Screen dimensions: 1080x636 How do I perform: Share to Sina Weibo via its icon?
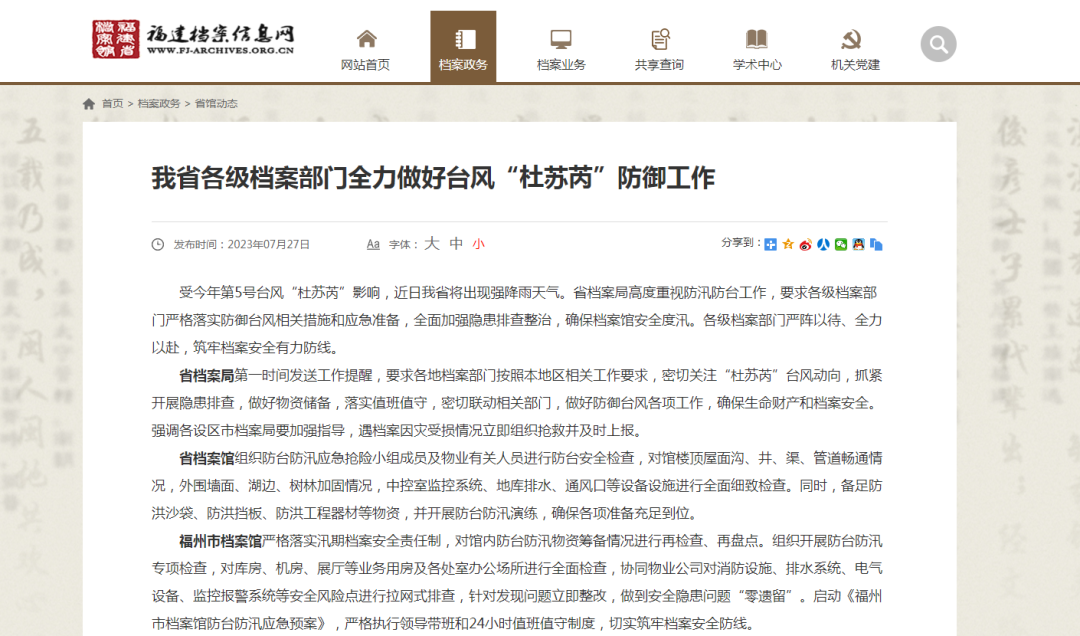click(805, 243)
